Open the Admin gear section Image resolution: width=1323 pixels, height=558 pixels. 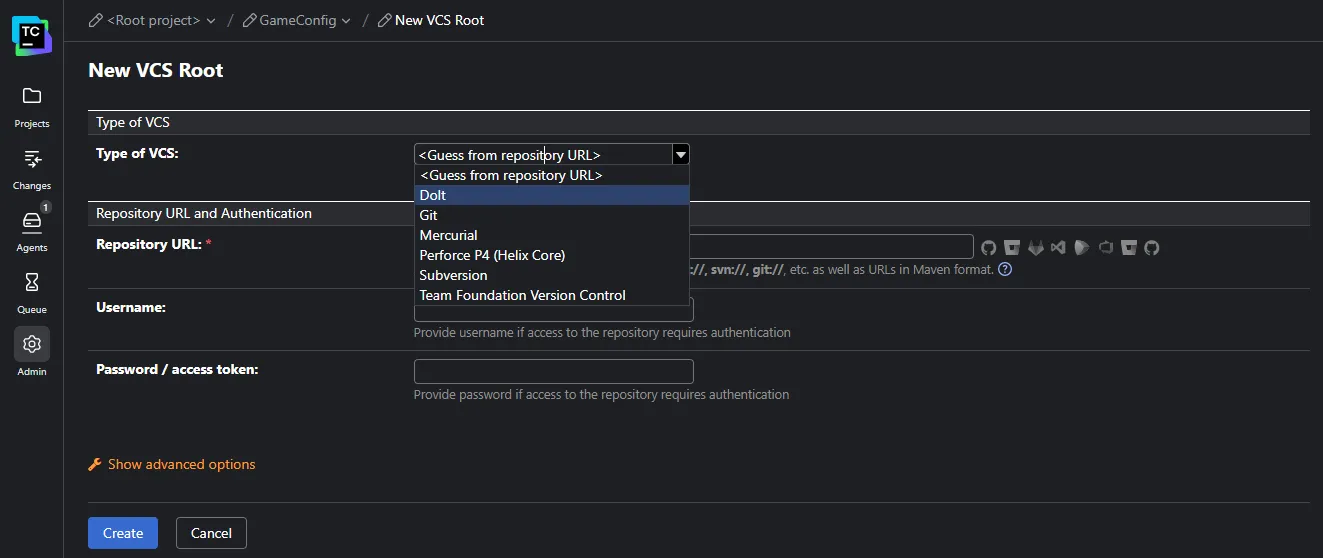click(32, 354)
